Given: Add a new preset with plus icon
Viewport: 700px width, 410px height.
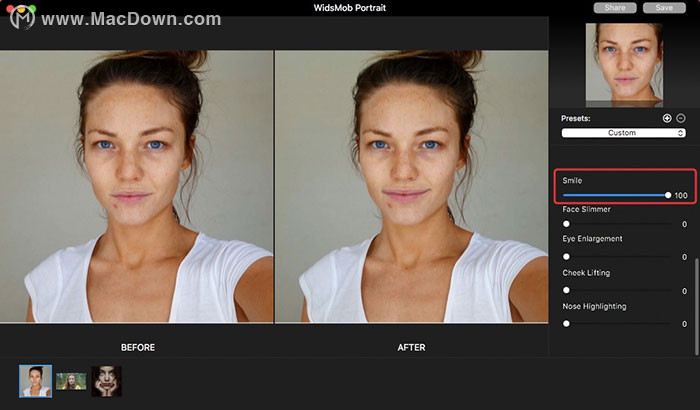Looking at the screenshot, I should click(x=667, y=118).
